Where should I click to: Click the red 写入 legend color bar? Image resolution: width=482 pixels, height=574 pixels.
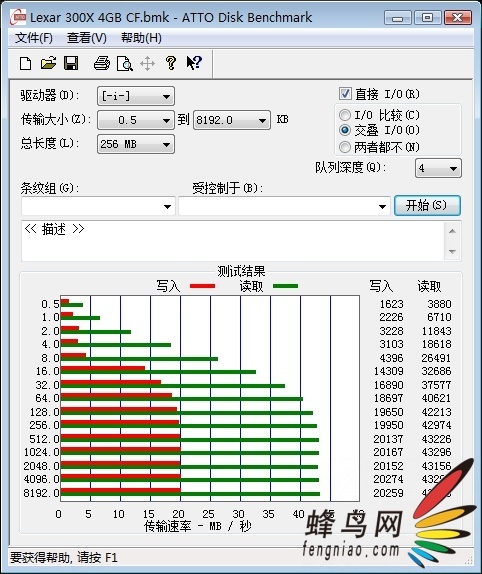[202, 286]
